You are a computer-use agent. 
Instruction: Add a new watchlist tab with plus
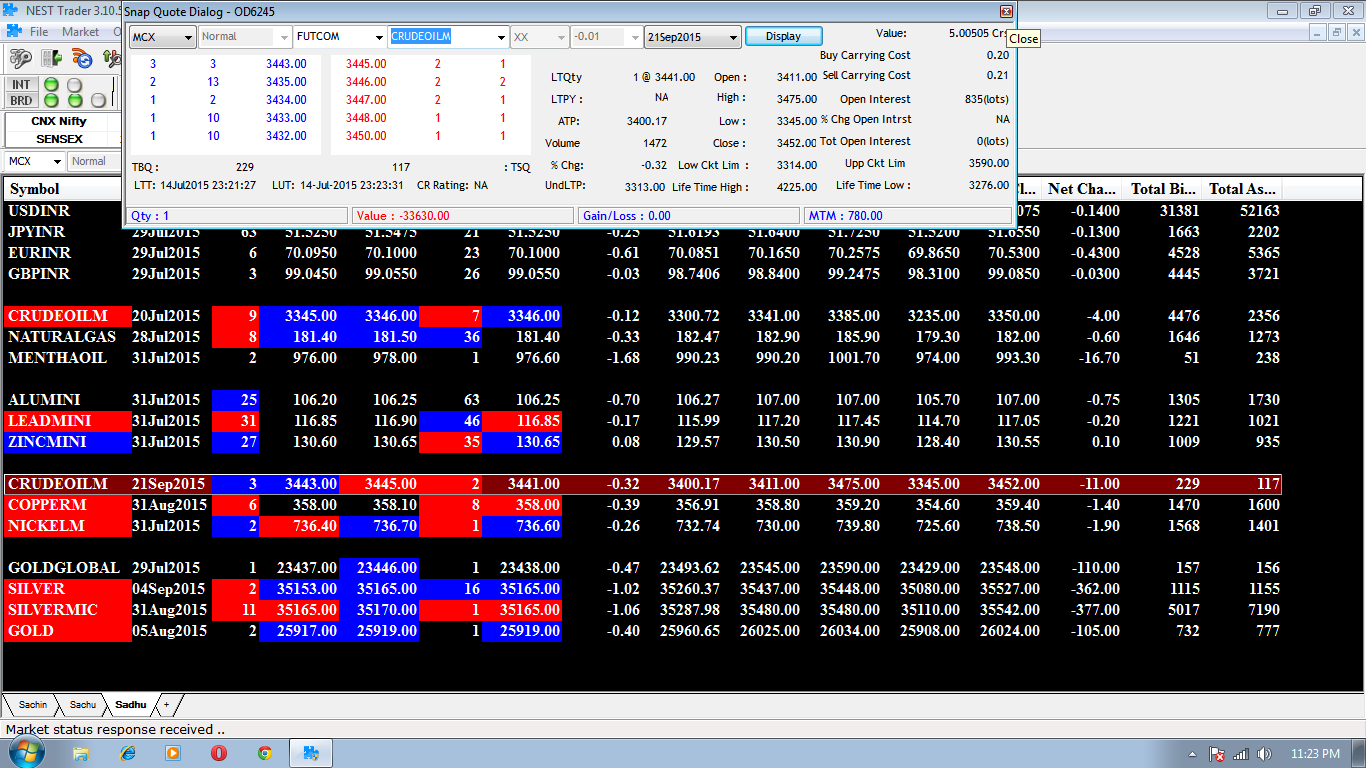167,705
